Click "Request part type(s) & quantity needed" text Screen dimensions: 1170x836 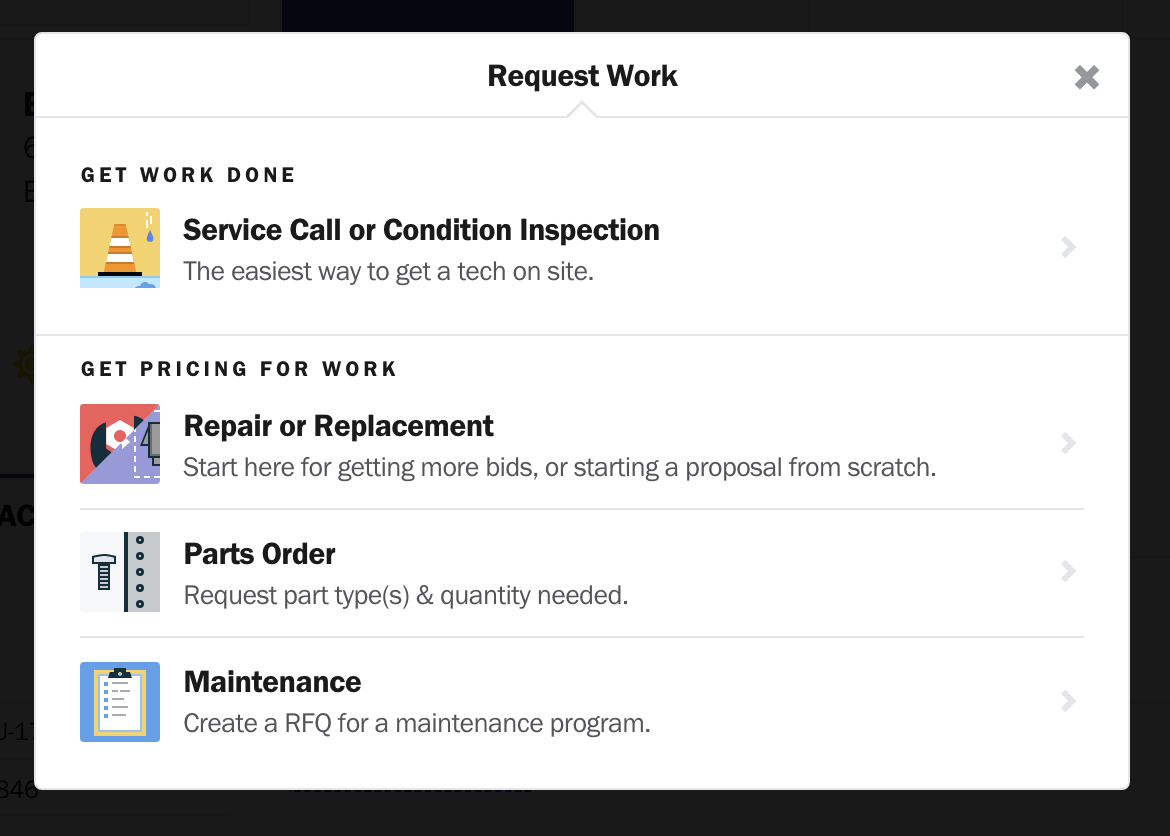pos(406,596)
